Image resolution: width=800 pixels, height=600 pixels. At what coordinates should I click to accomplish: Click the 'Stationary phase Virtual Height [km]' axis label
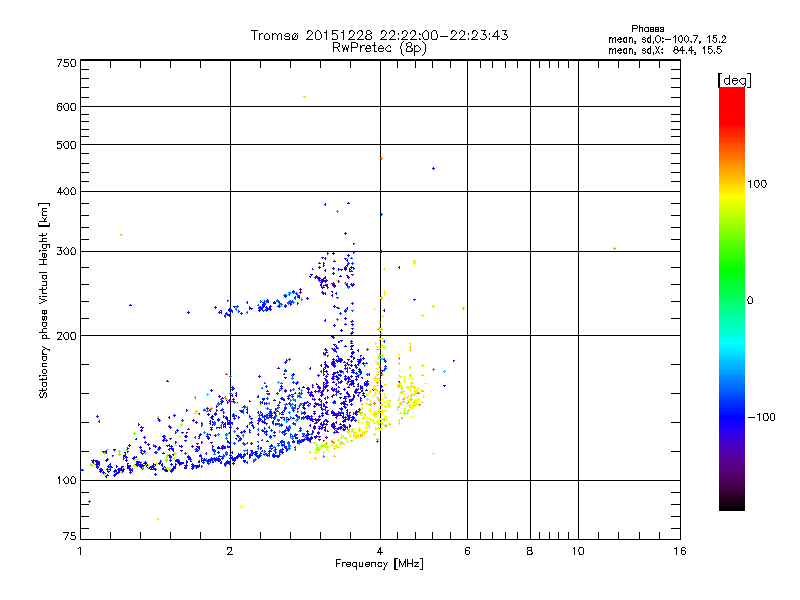click(43, 300)
